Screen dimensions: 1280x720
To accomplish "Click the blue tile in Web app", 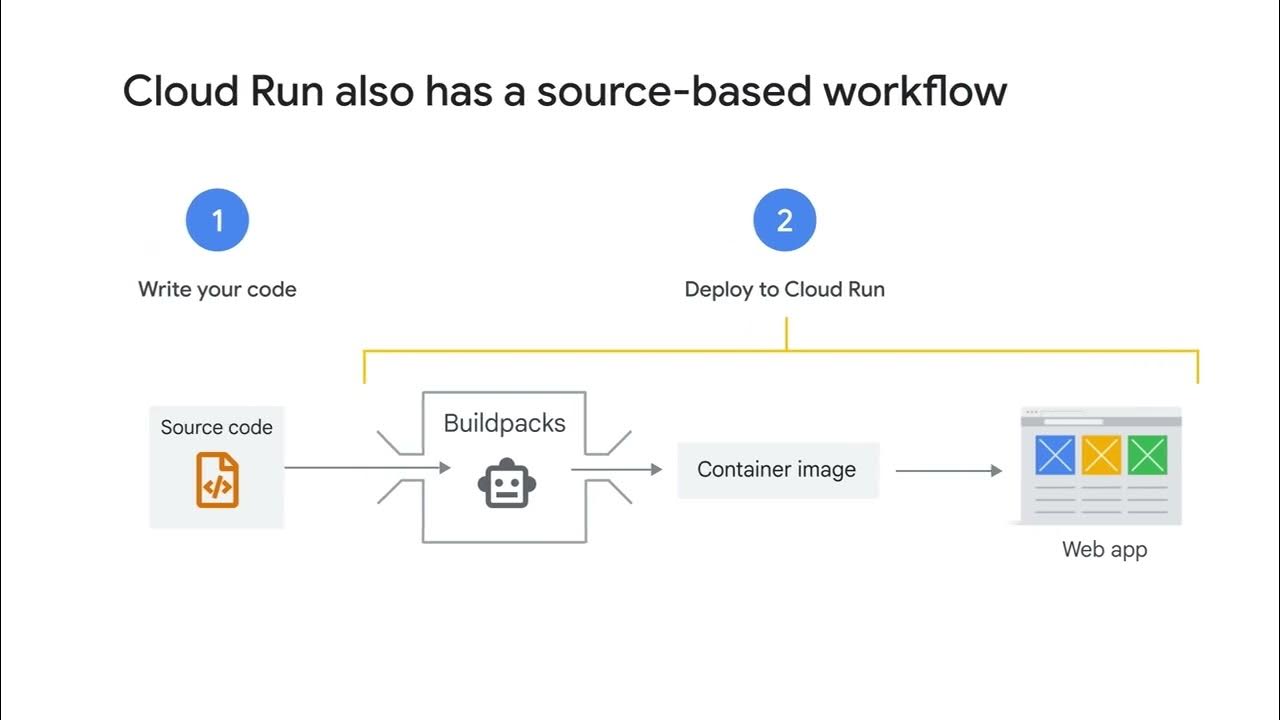I will (x=1055, y=455).
